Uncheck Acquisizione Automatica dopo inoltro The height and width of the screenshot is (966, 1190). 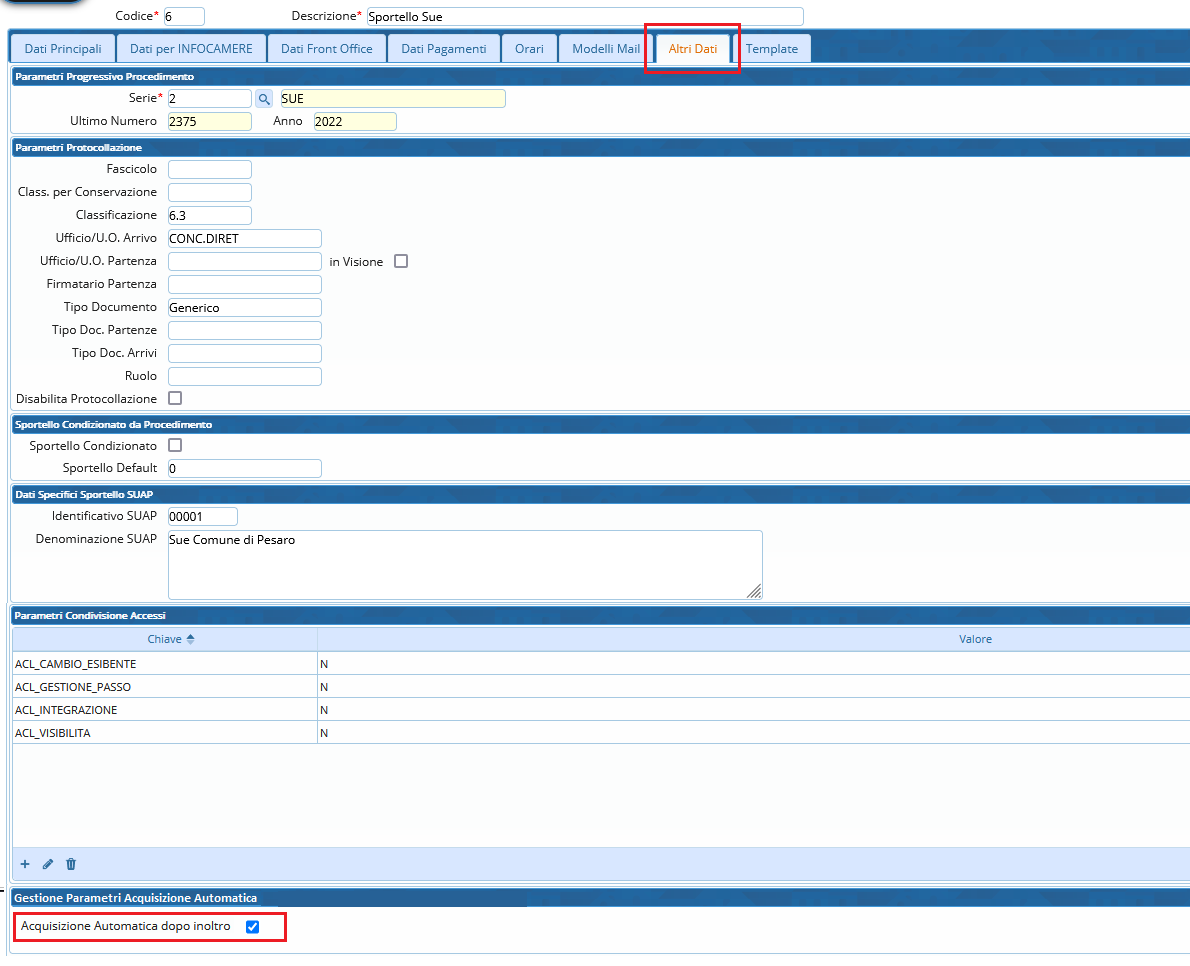252,927
